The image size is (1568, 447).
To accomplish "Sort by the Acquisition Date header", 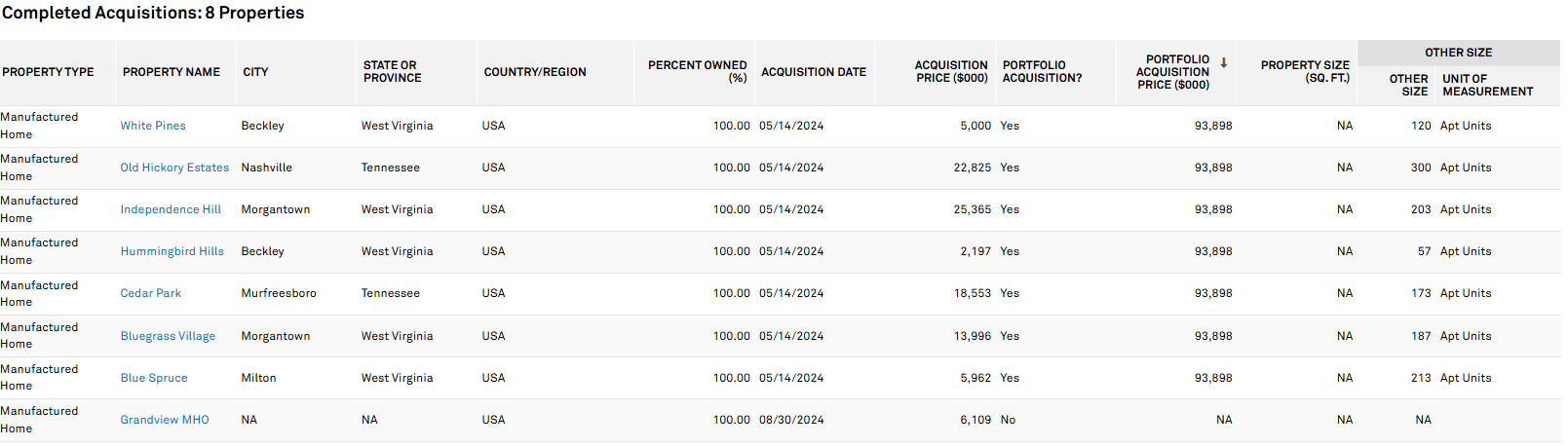I will (814, 72).
